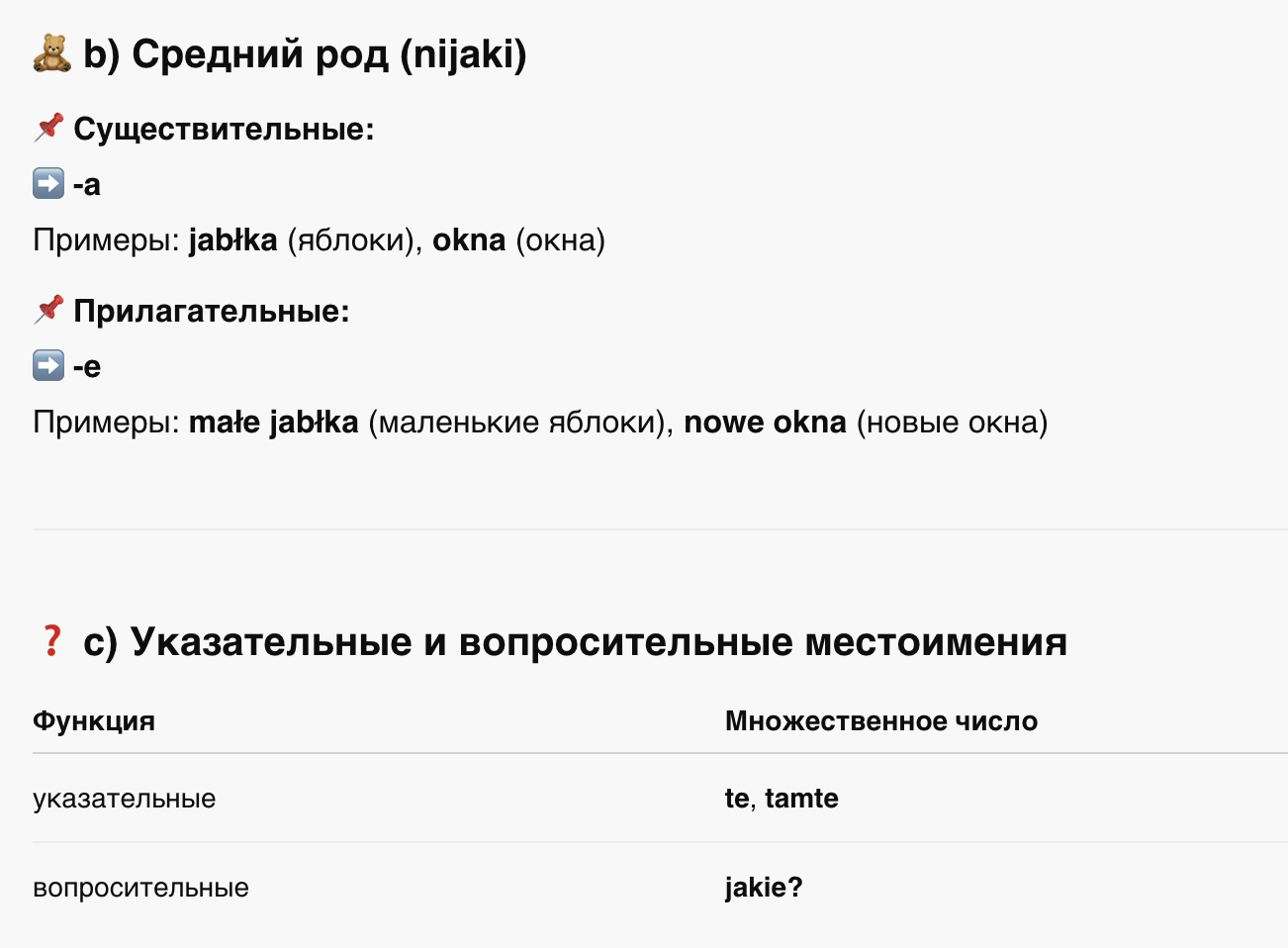Click the указательные row label
The width and height of the screenshot is (1288, 948).
(x=125, y=799)
